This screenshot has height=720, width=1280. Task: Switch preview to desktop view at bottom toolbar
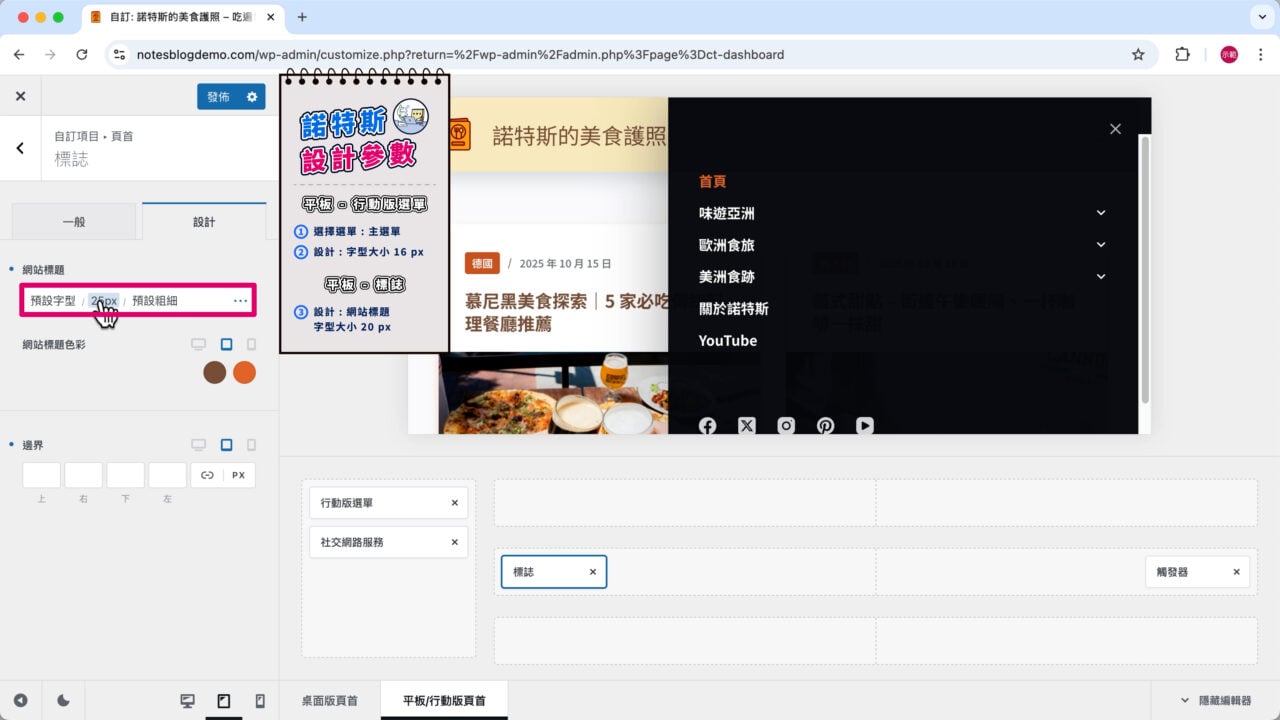[187, 700]
